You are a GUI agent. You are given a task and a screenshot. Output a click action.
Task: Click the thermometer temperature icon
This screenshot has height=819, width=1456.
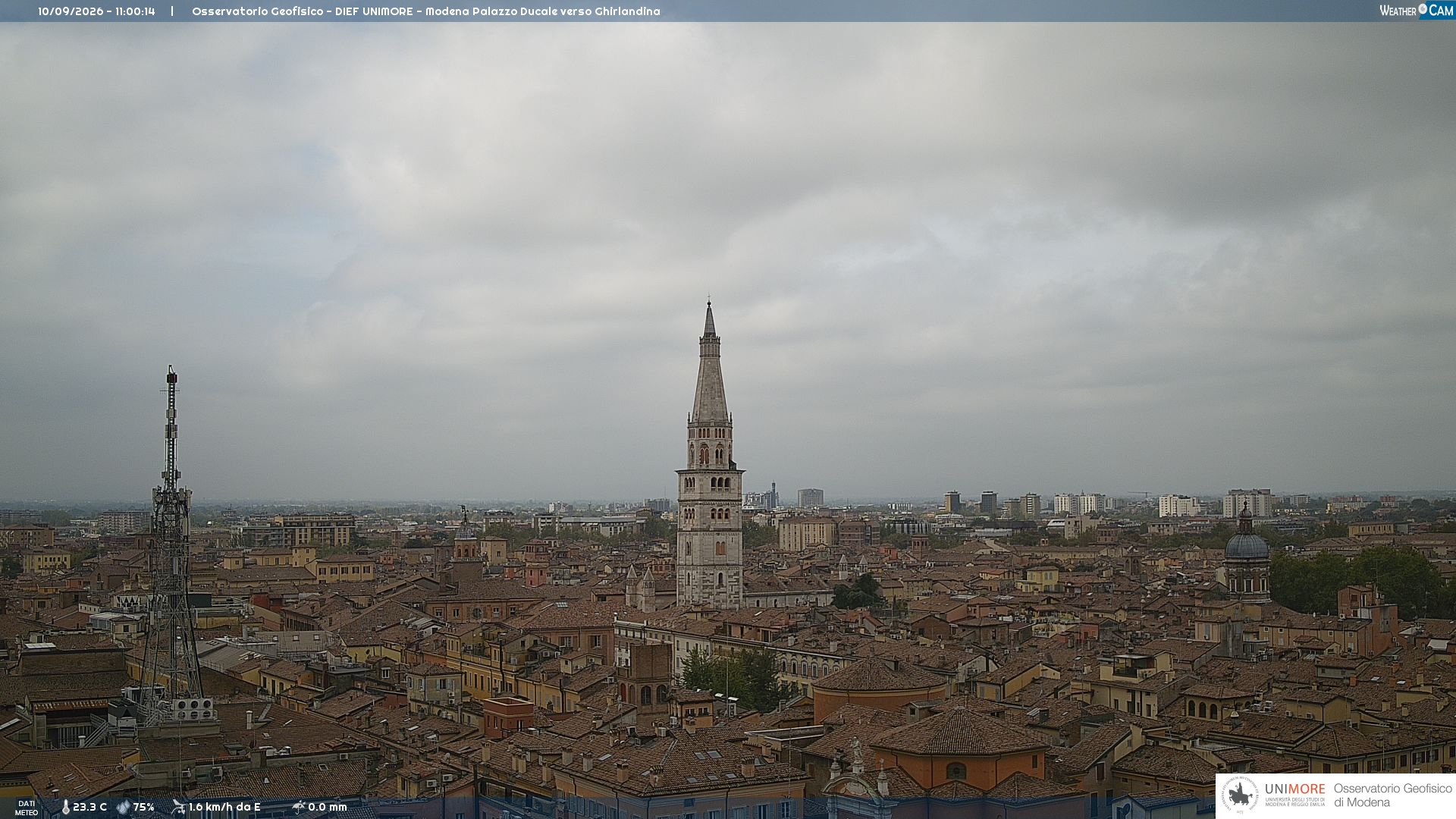65,807
